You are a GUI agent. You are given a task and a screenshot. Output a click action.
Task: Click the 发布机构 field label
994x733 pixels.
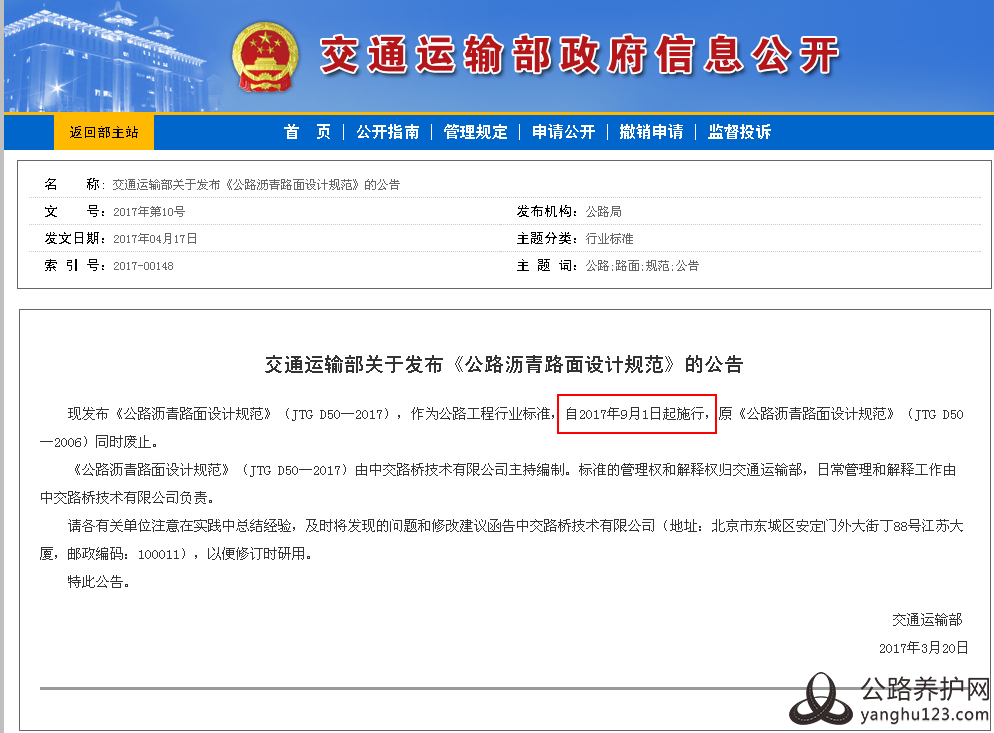point(547,212)
